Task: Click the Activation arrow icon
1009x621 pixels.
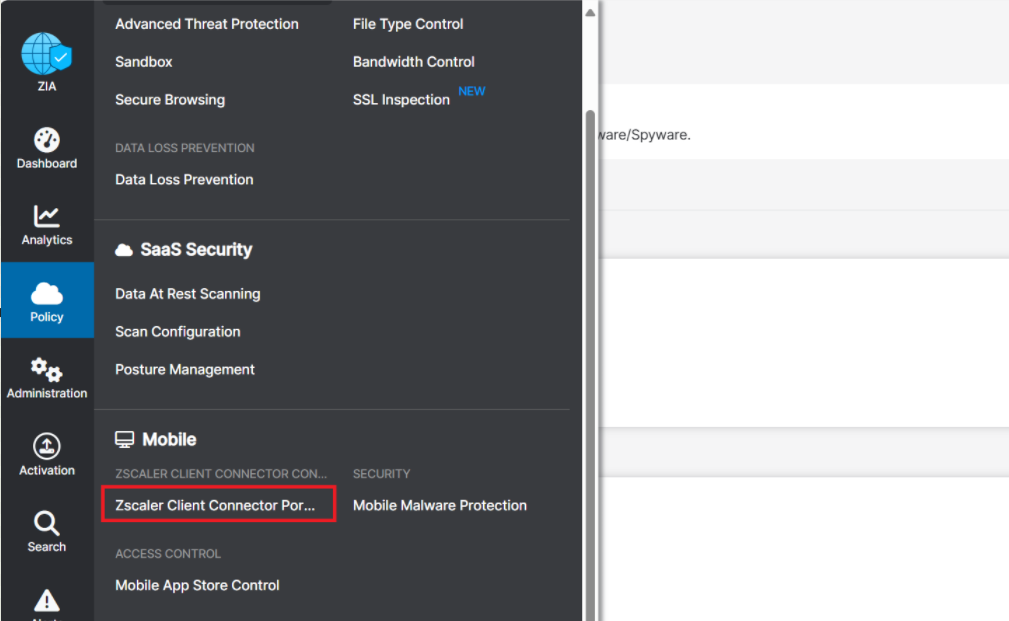Action: [x=46, y=448]
